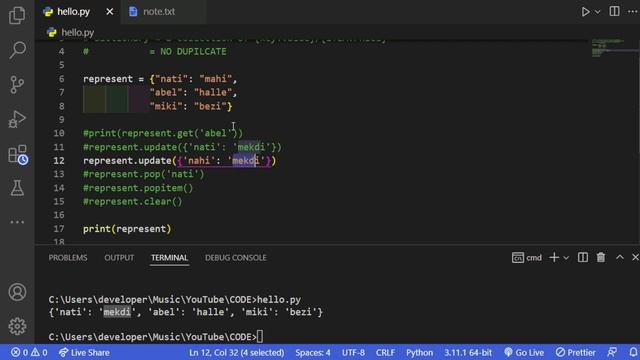Open the Testing flask view
This screenshot has width=640, height=360.
(17, 188)
